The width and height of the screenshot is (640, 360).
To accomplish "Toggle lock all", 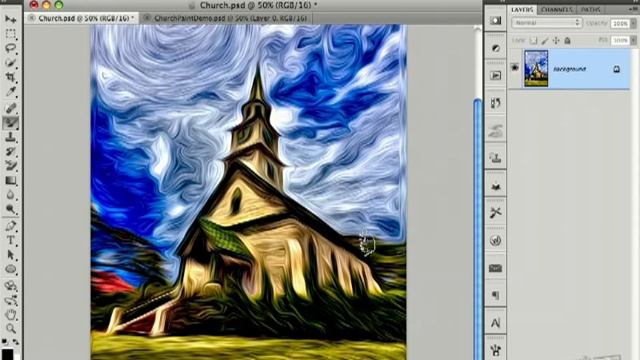I will point(567,40).
